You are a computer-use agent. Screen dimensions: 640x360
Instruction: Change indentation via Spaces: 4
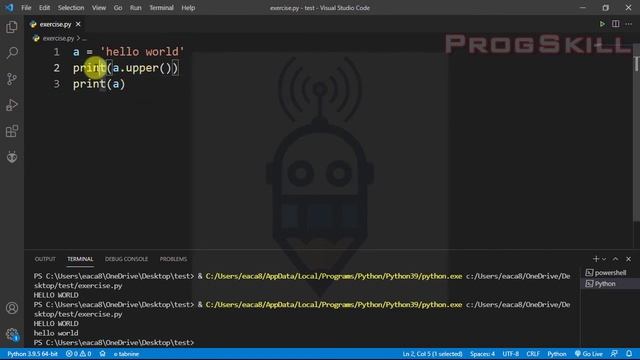point(482,354)
